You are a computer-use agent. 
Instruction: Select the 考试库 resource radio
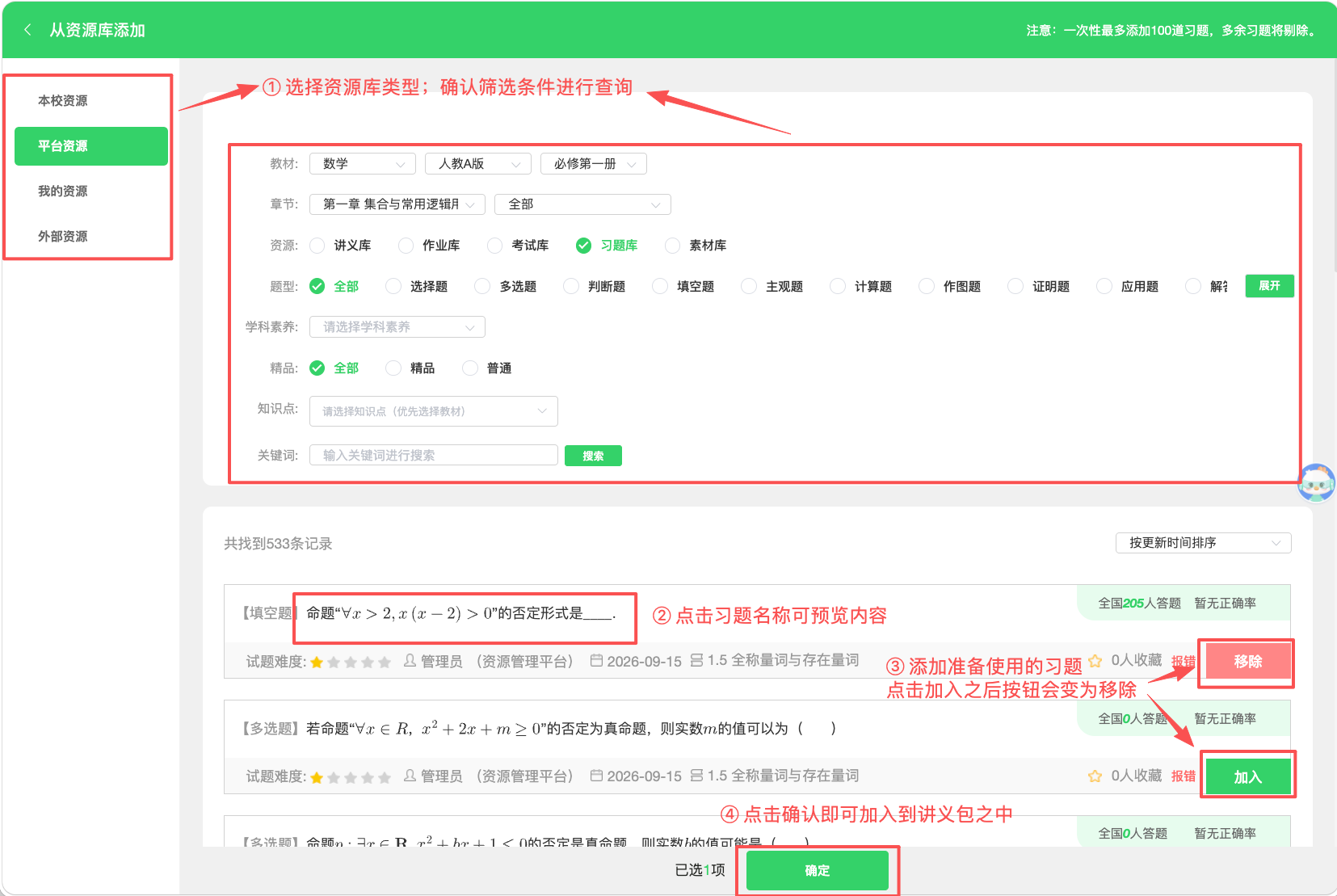click(494, 245)
